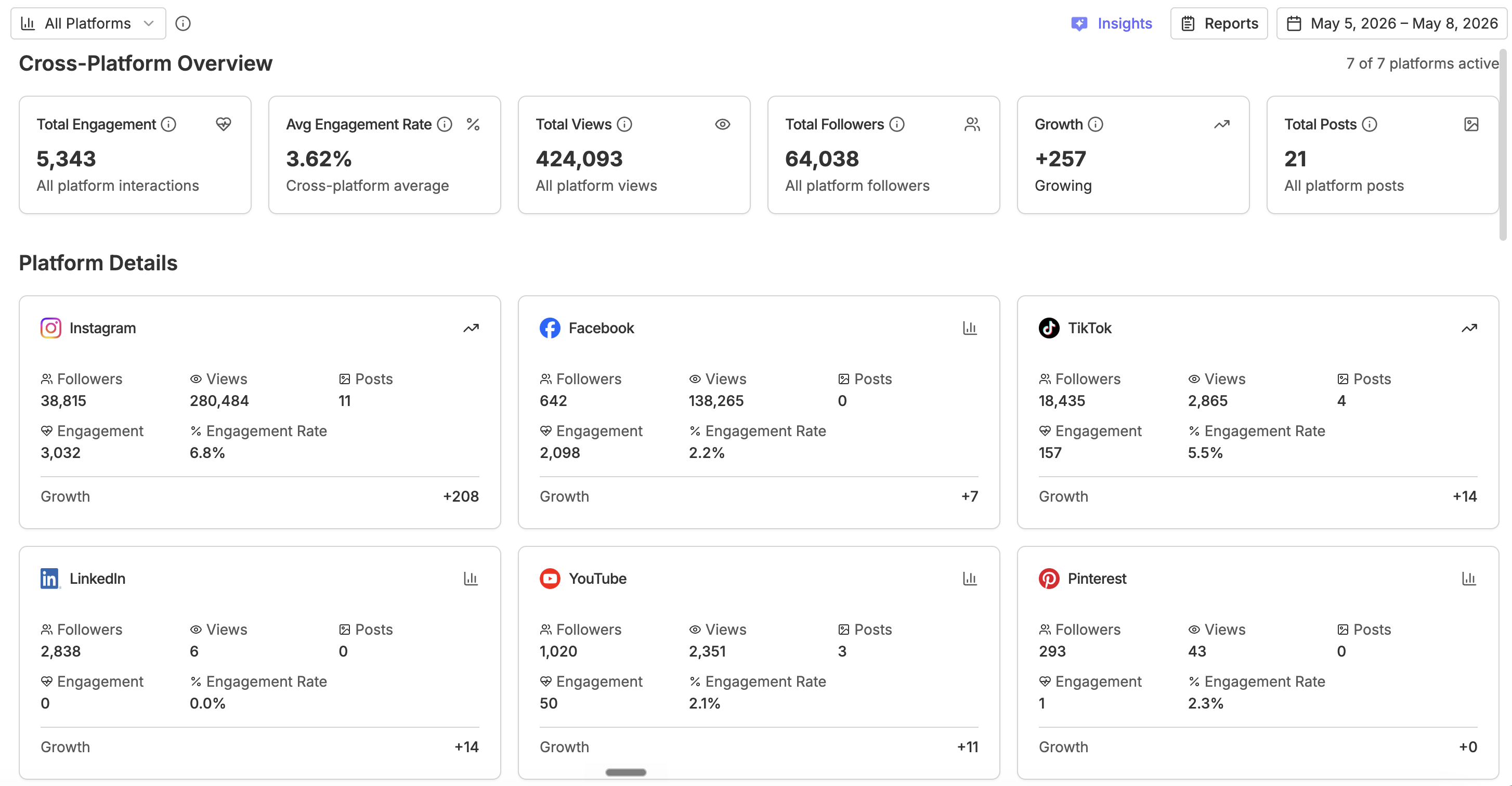Click the 64,038 Total Followers value

point(822,159)
